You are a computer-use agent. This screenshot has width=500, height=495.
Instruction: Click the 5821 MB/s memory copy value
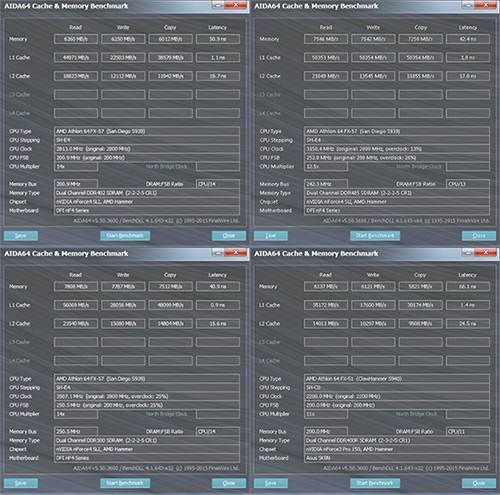[x=420, y=286]
